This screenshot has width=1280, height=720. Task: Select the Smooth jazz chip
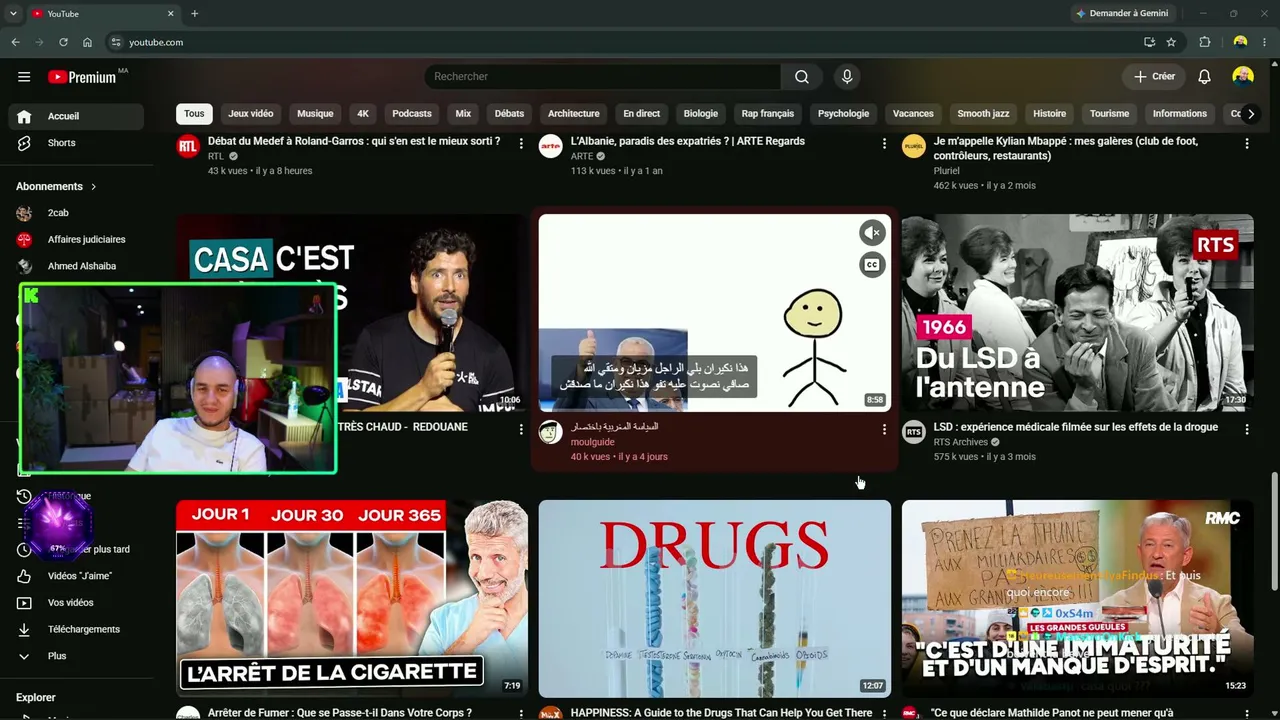tap(983, 114)
